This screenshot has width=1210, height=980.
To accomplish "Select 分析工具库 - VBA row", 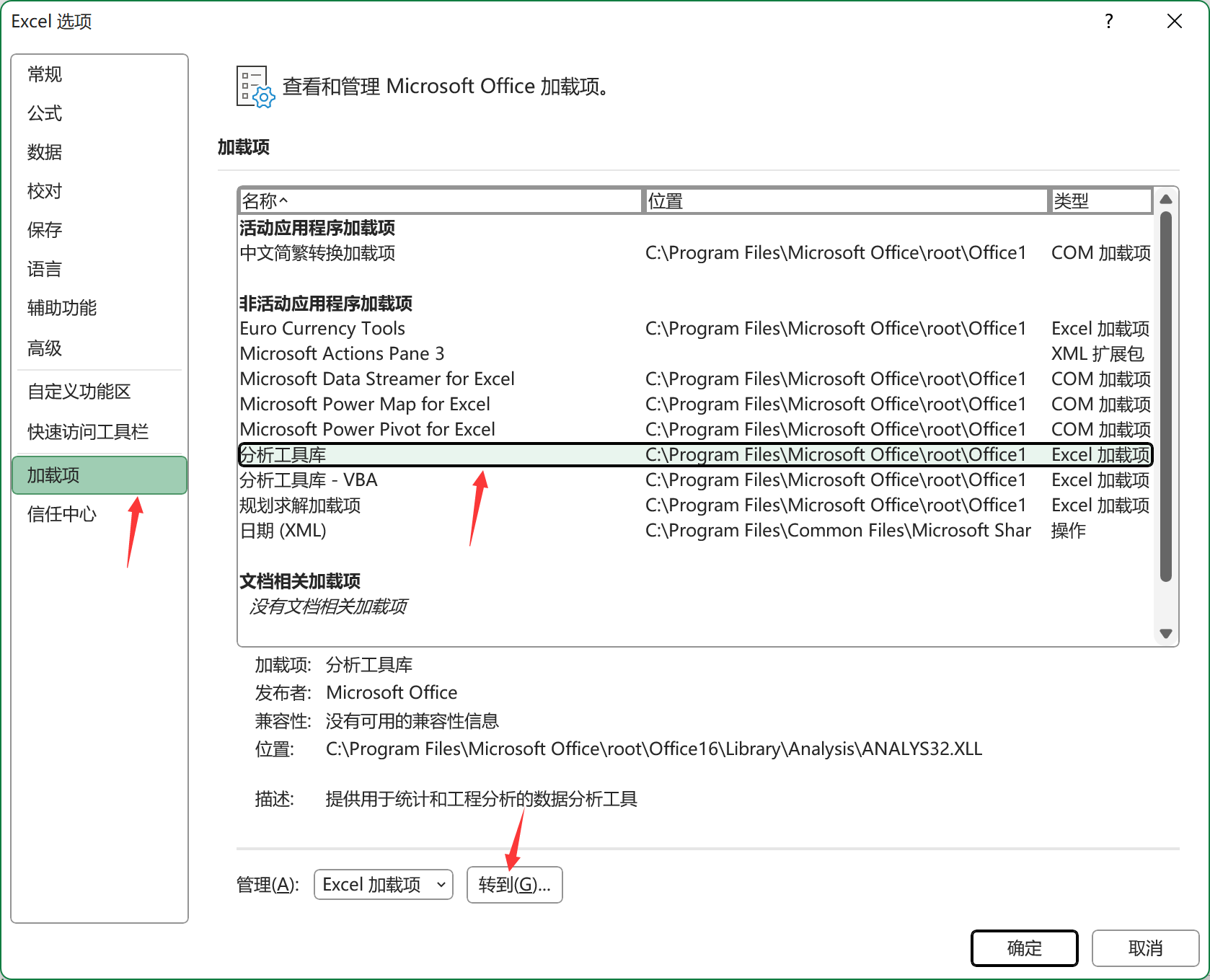I will (x=695, y=480).
